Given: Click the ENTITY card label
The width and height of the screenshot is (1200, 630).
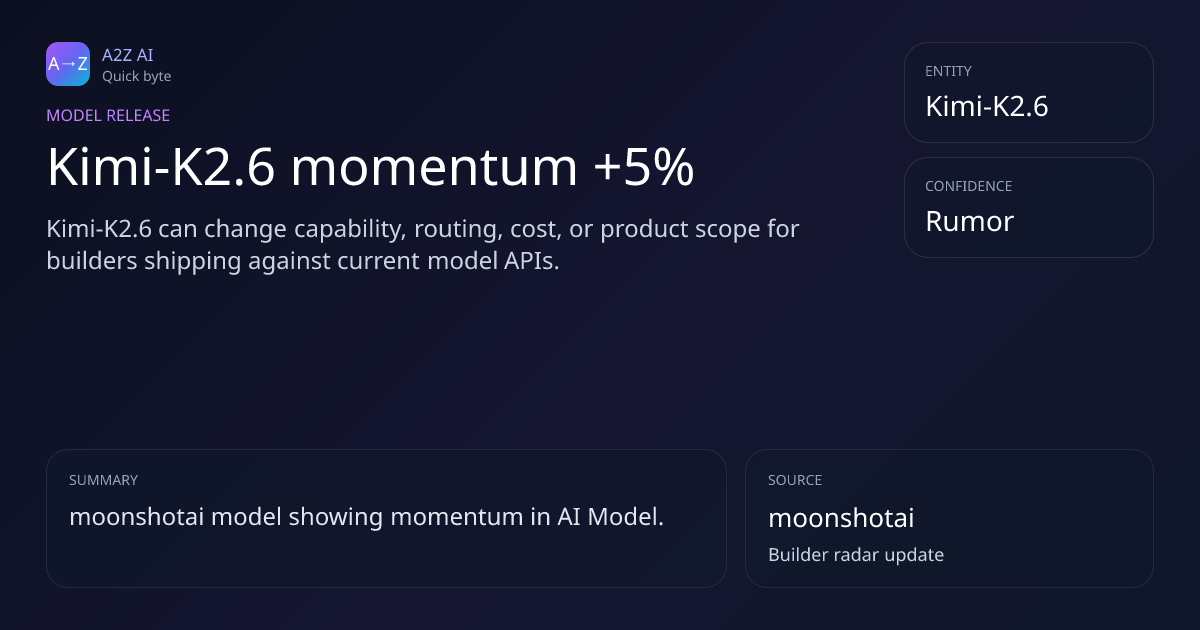Looking at the screenshot, I should 948,71.
